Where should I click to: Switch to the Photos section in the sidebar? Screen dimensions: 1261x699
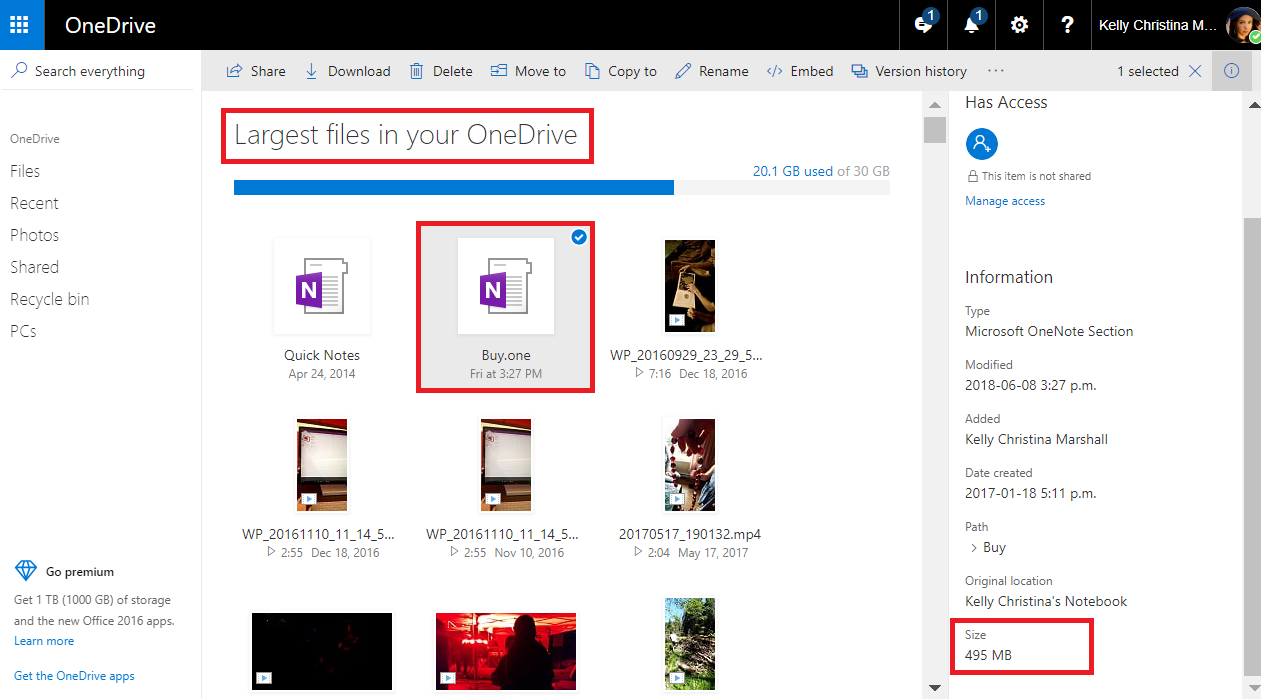33,234
